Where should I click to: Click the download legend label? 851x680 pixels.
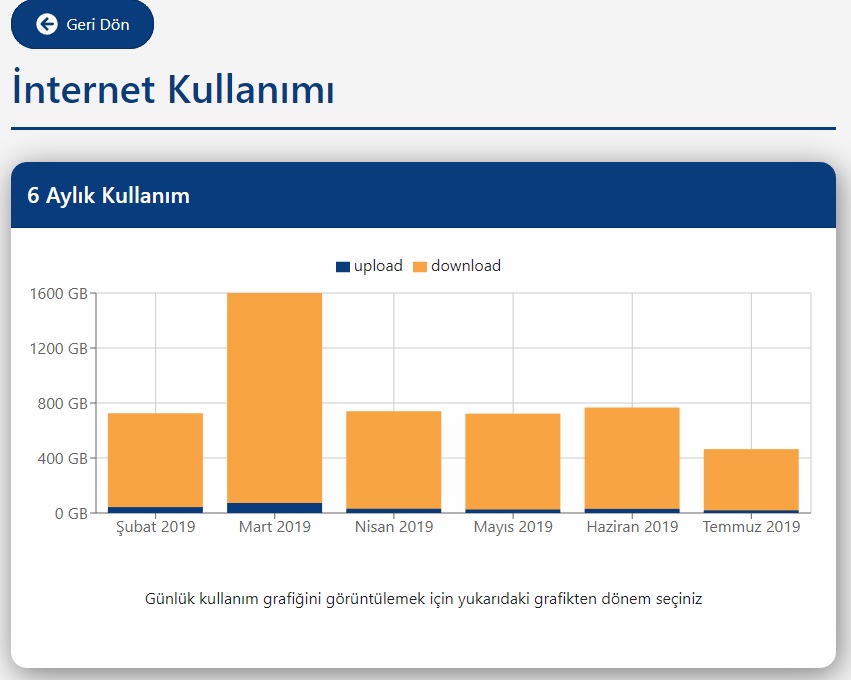[466, 265]
